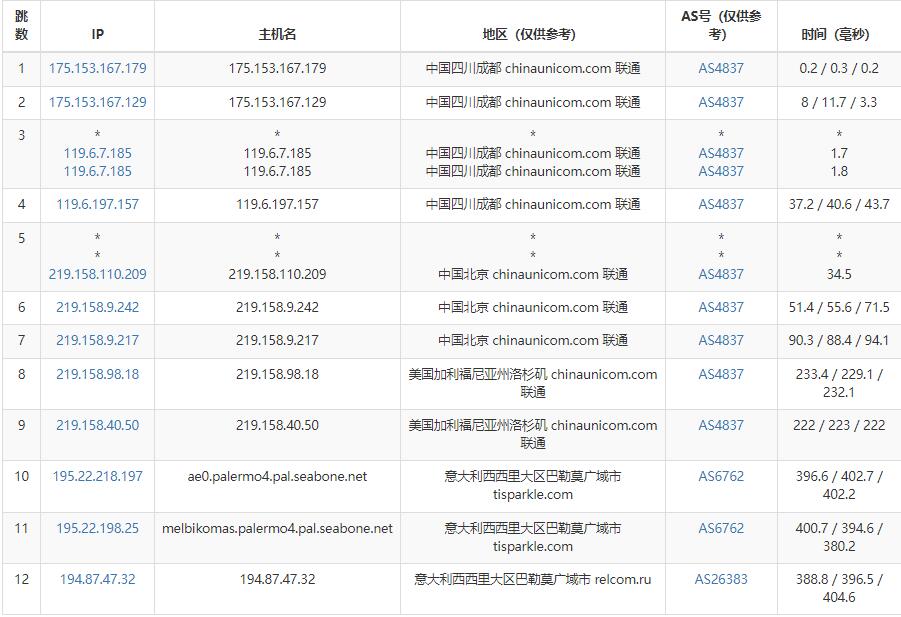Image resolution: width=901 pixels, height=617 pixels.
Task: Click the time value 90.3 / 88.4 / 94.1
Action: 839,340
